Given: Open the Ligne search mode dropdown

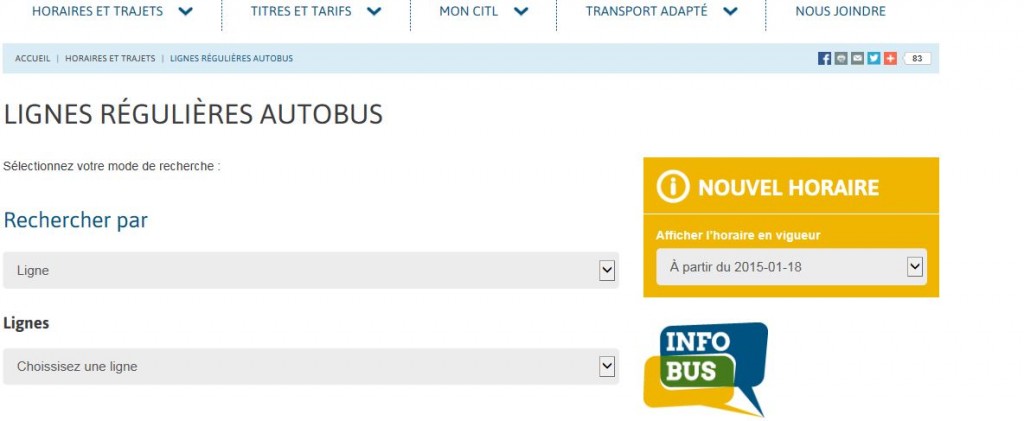Looking at the screenshot, I should pyautogui.click(x=311, y=270).
